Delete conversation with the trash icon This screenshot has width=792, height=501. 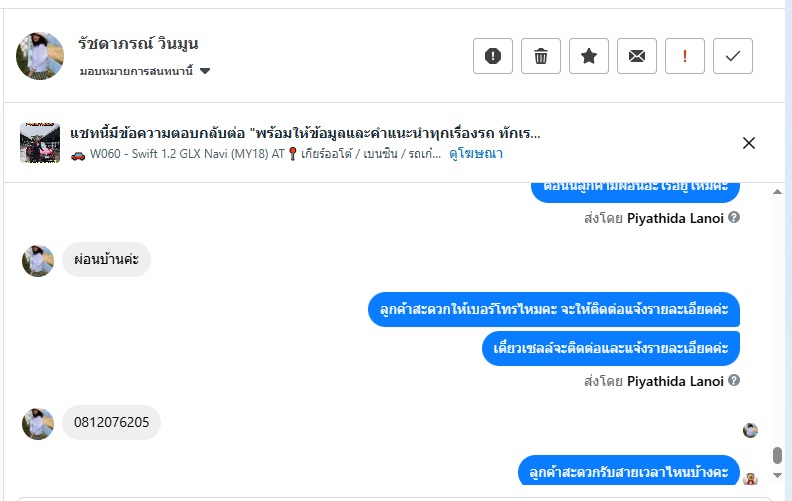541,56
